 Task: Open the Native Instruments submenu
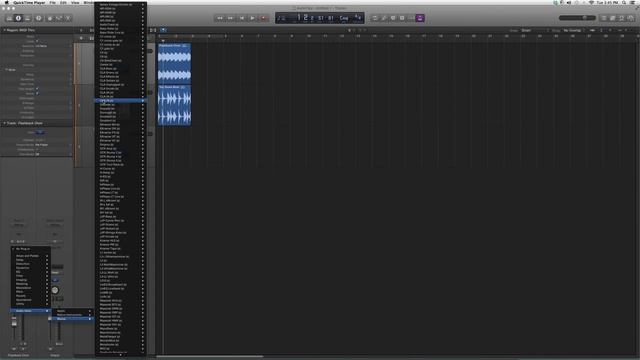(x=73, y=315)
